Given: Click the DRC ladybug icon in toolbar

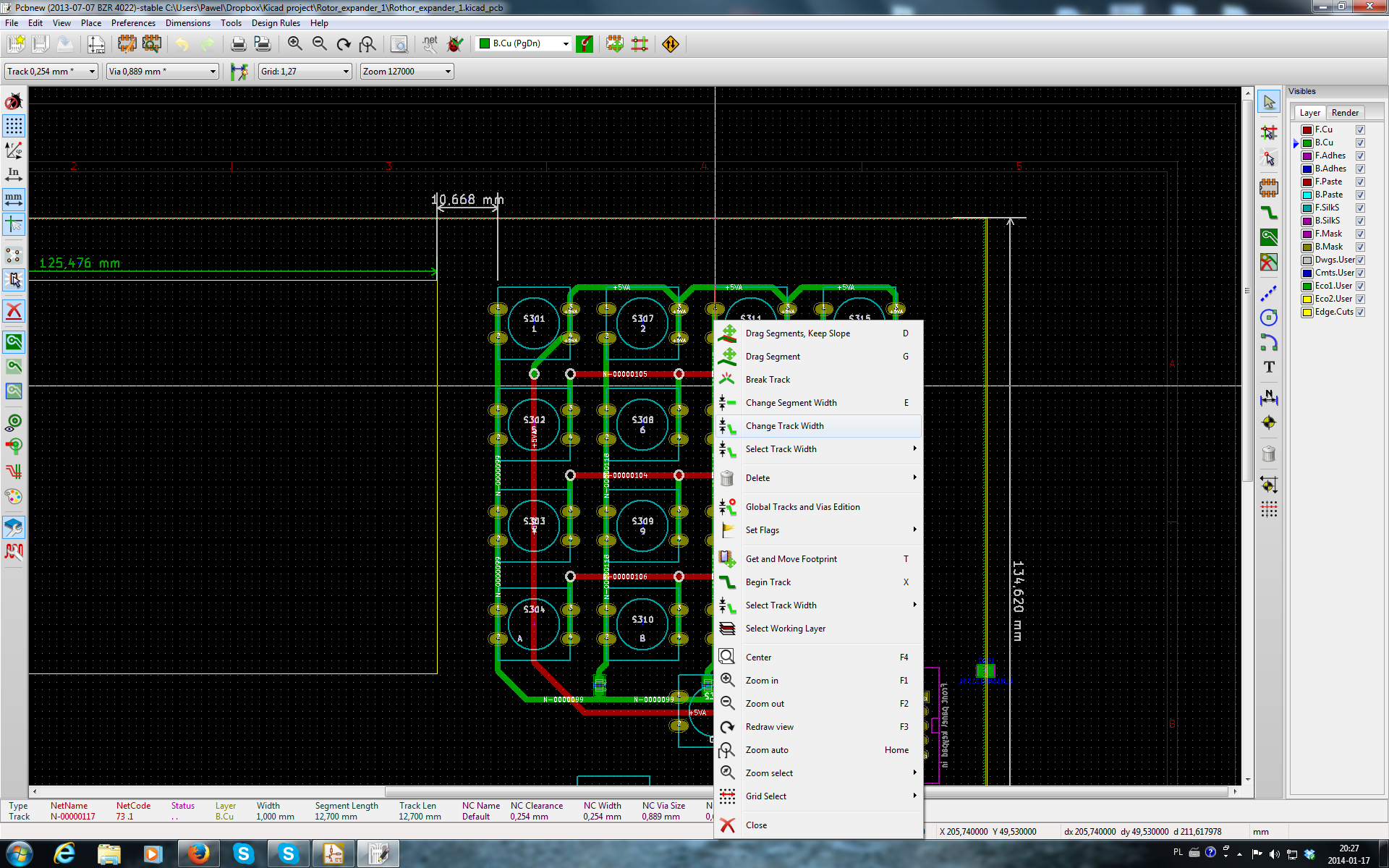Looking at the screenshot, I should [455, 44].
